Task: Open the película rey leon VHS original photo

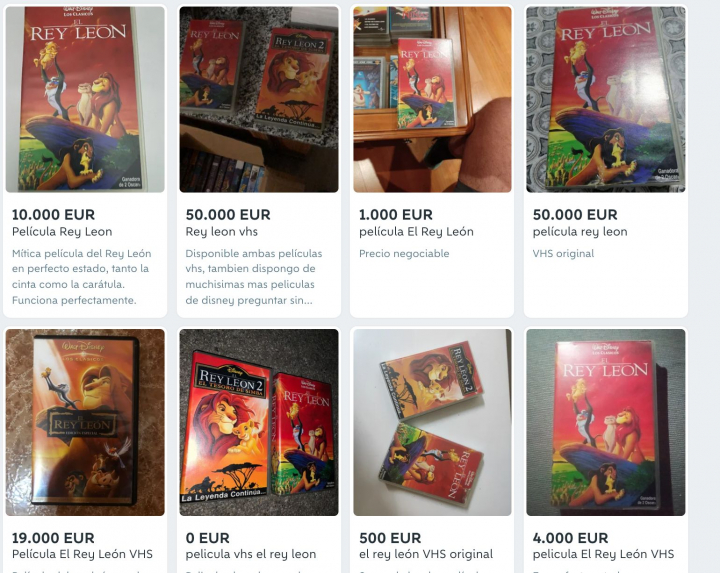Action: click(606, 99)
